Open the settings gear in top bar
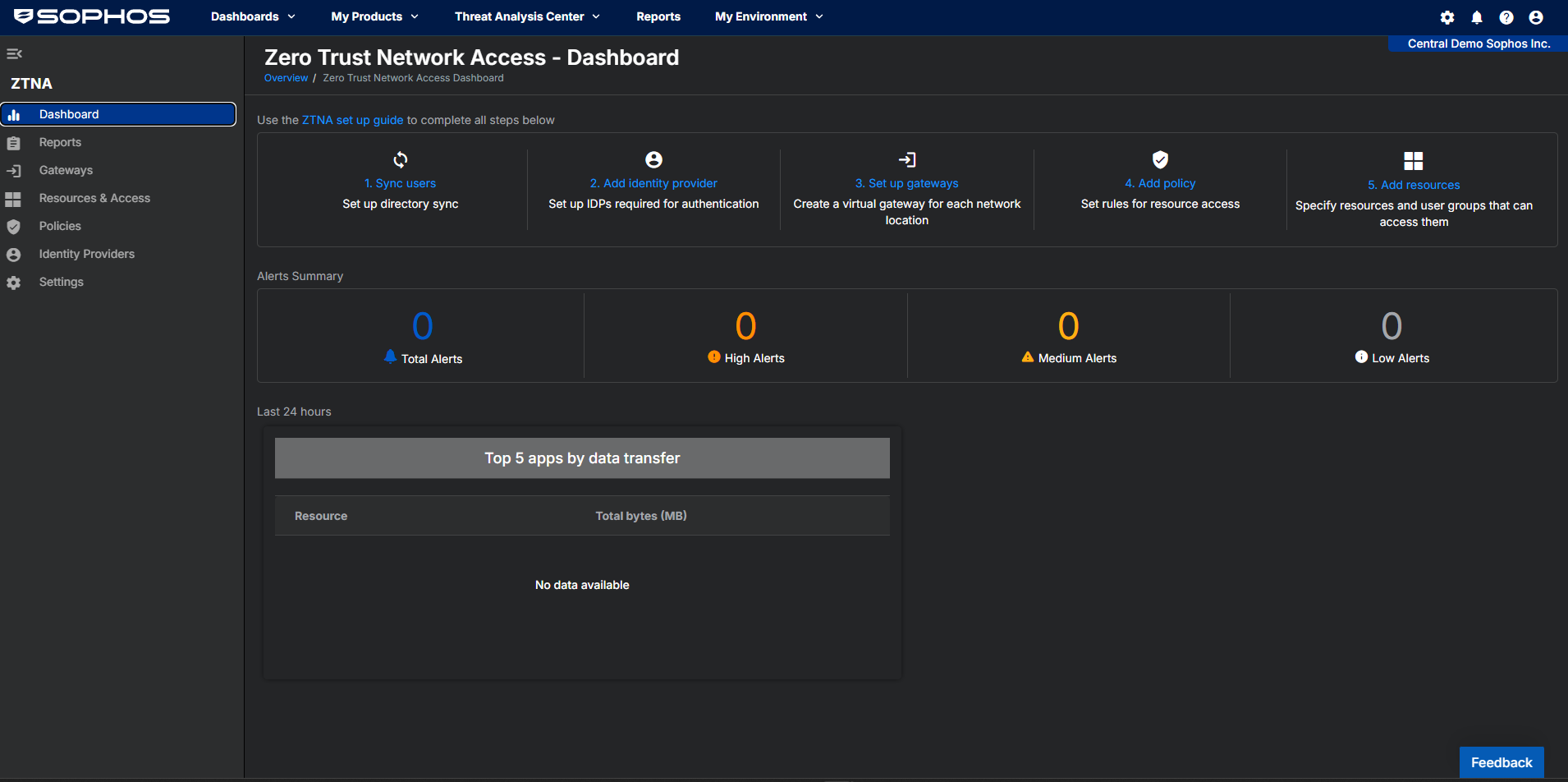Screen dimensions: 1568x782 1447,17
